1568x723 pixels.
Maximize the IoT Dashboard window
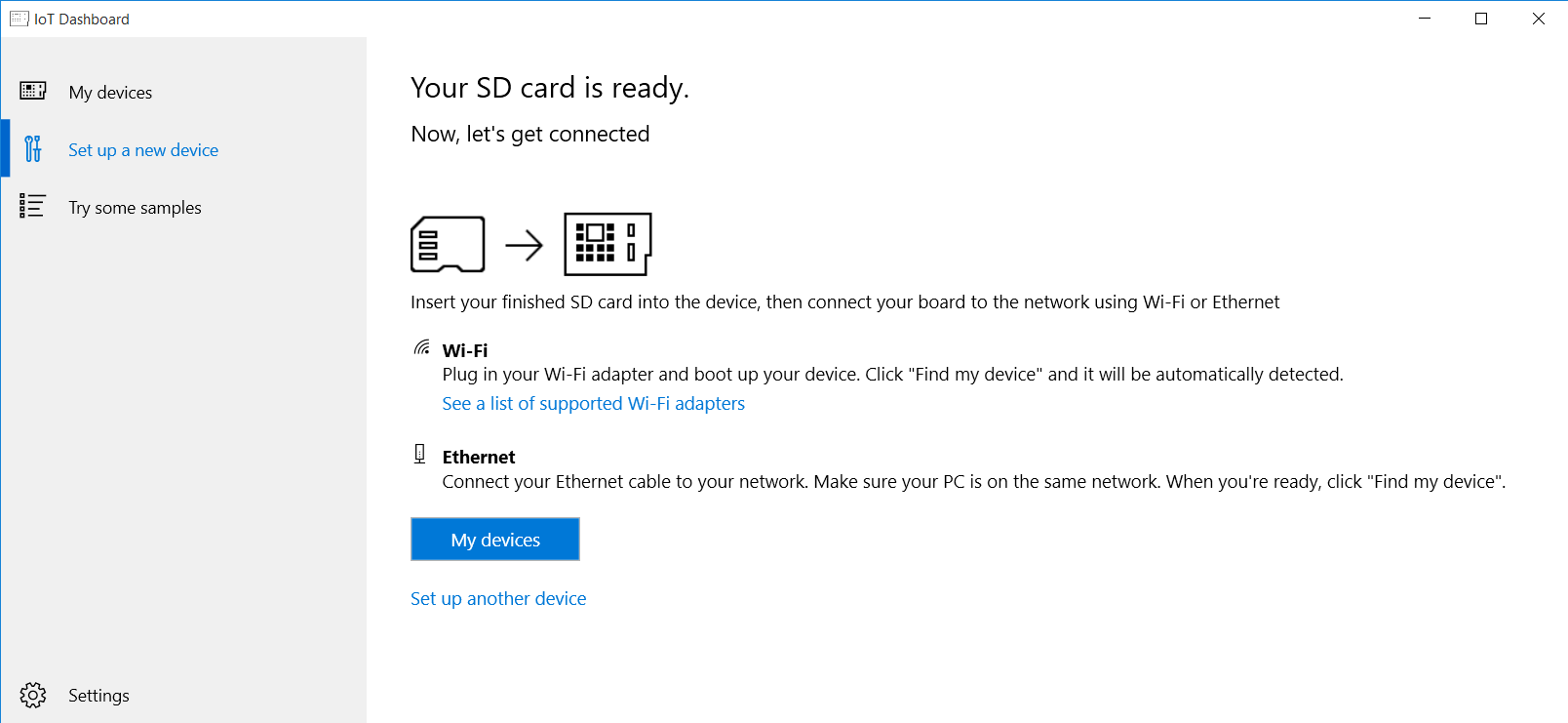coord(1481,19)
